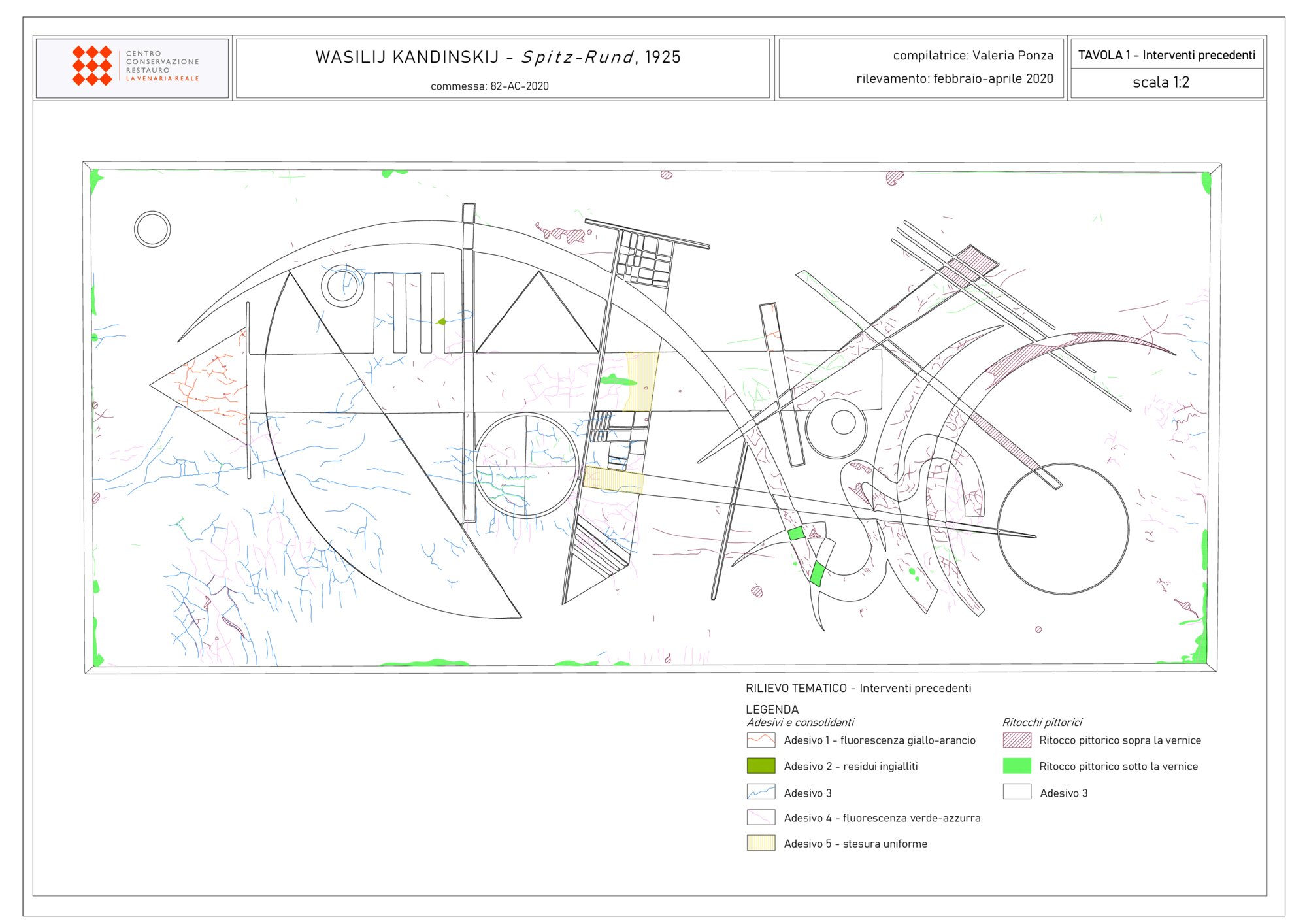Click 'Ritocco pittorico sopra la vernice' label
1307x924 pixels.
coord(1120,740)
